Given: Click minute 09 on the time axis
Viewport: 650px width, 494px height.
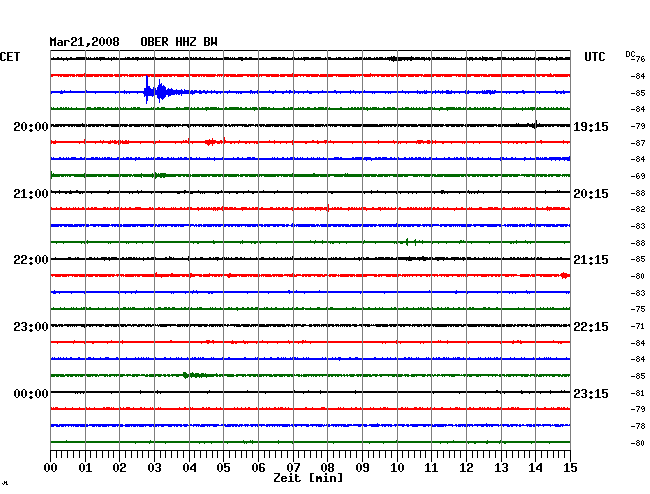Looking at the screenshot, I should click(362, 468).
